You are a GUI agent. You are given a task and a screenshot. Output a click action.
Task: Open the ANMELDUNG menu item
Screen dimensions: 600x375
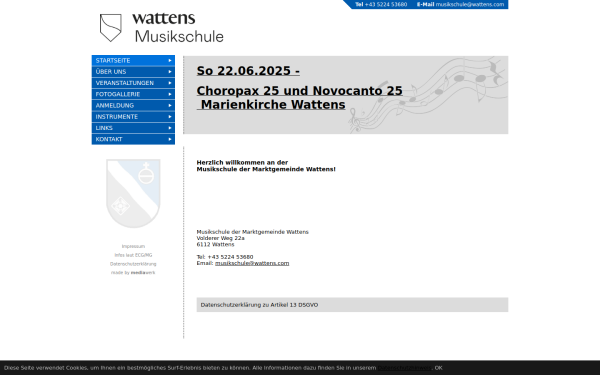[133, 105]
